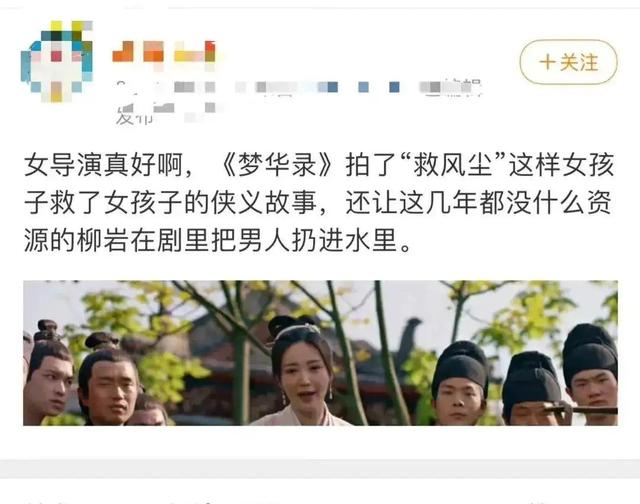640x504 pixels.
Task: Tap the last line mentioning 柳岩在剧里
Action: pyautogui.click(x=218, y=240)
